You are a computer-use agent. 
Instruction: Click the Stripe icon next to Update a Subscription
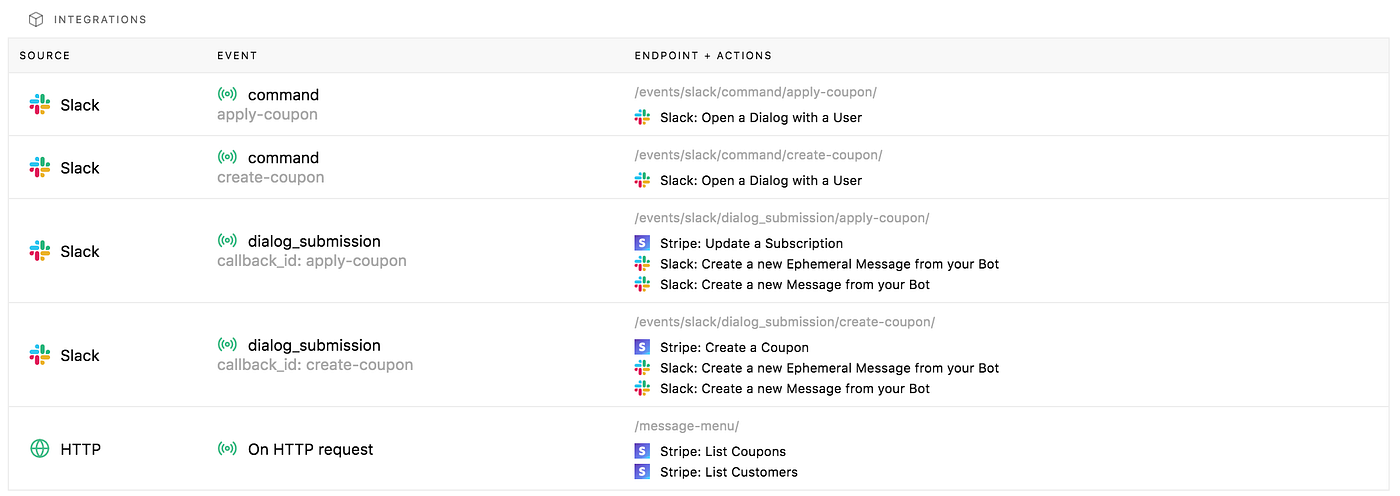[x=642, y=243]
